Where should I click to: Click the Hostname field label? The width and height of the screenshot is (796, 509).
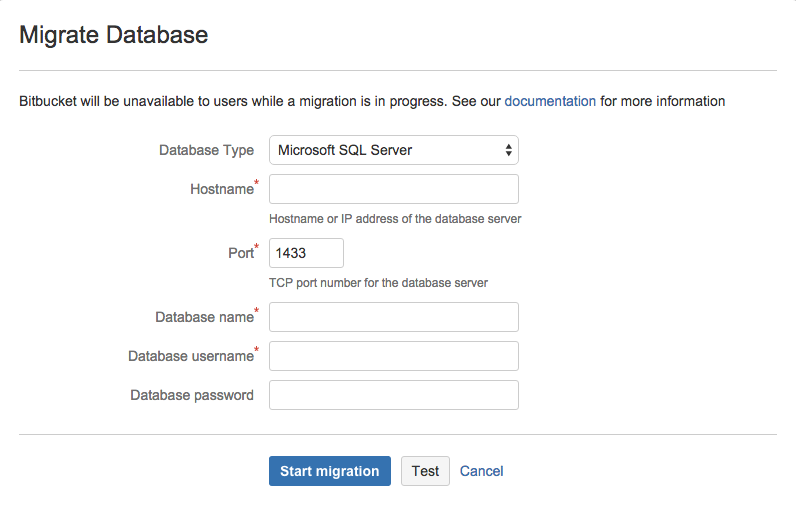(x=221, y=189)
